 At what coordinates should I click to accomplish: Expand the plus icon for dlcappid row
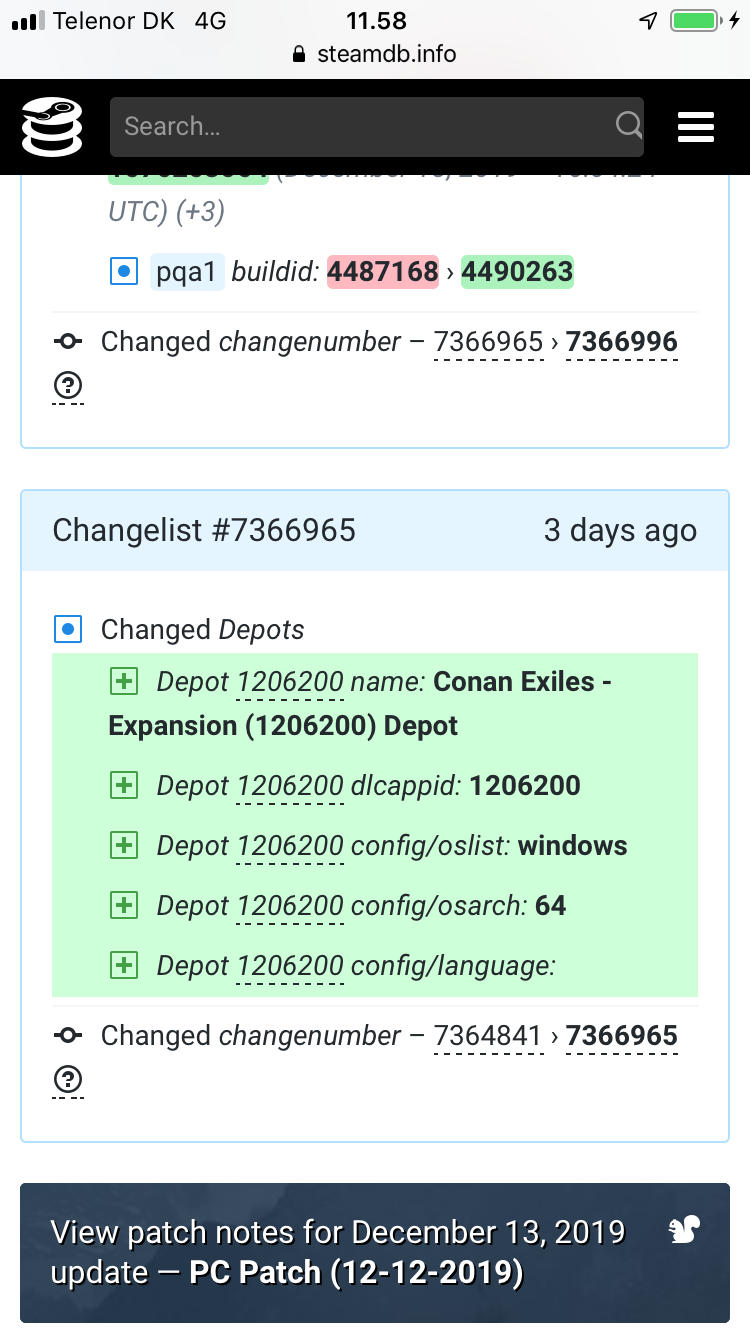[x=123, y=786]
